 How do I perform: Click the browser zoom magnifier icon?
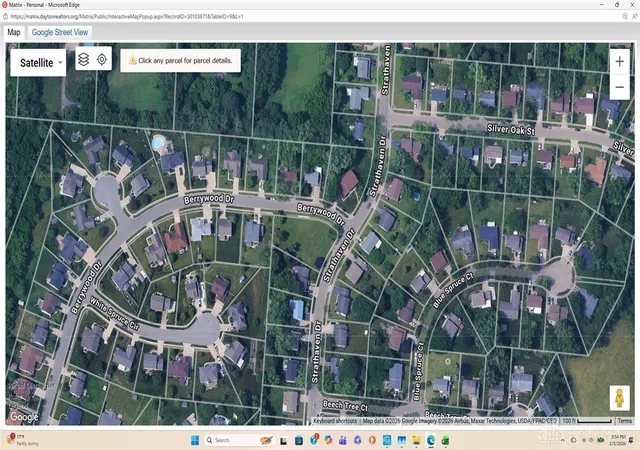tap(625, 16)
